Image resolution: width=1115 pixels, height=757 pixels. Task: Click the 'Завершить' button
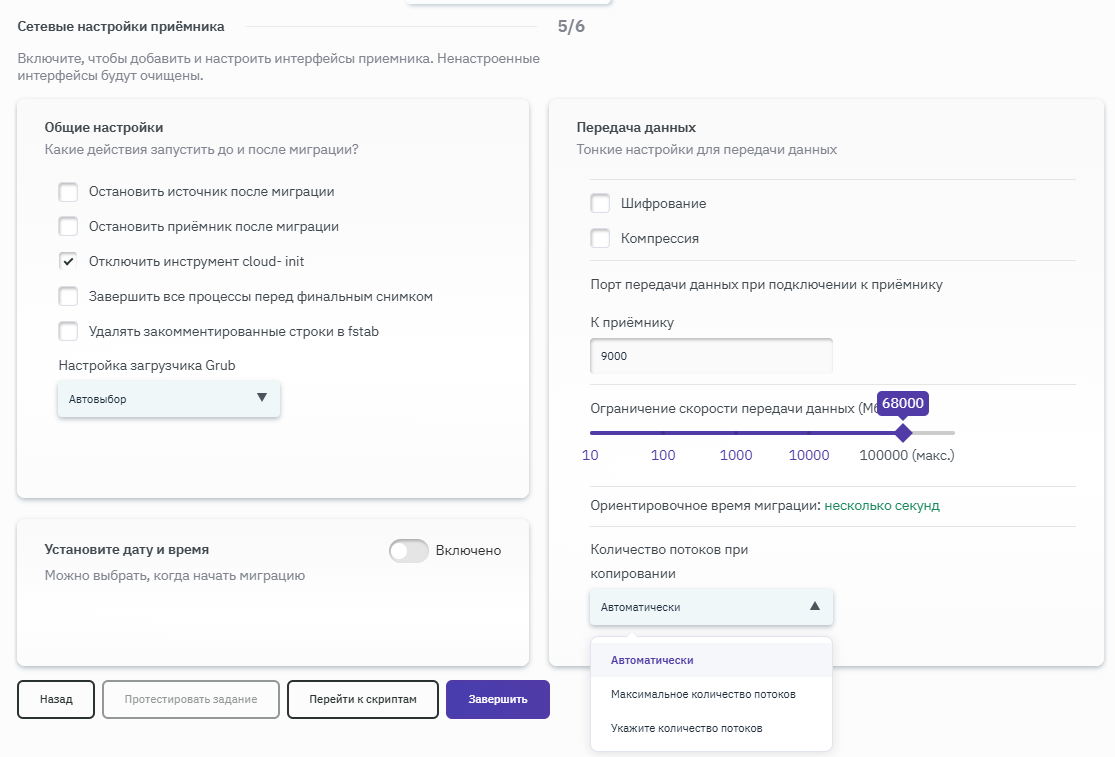click(497, 700)
